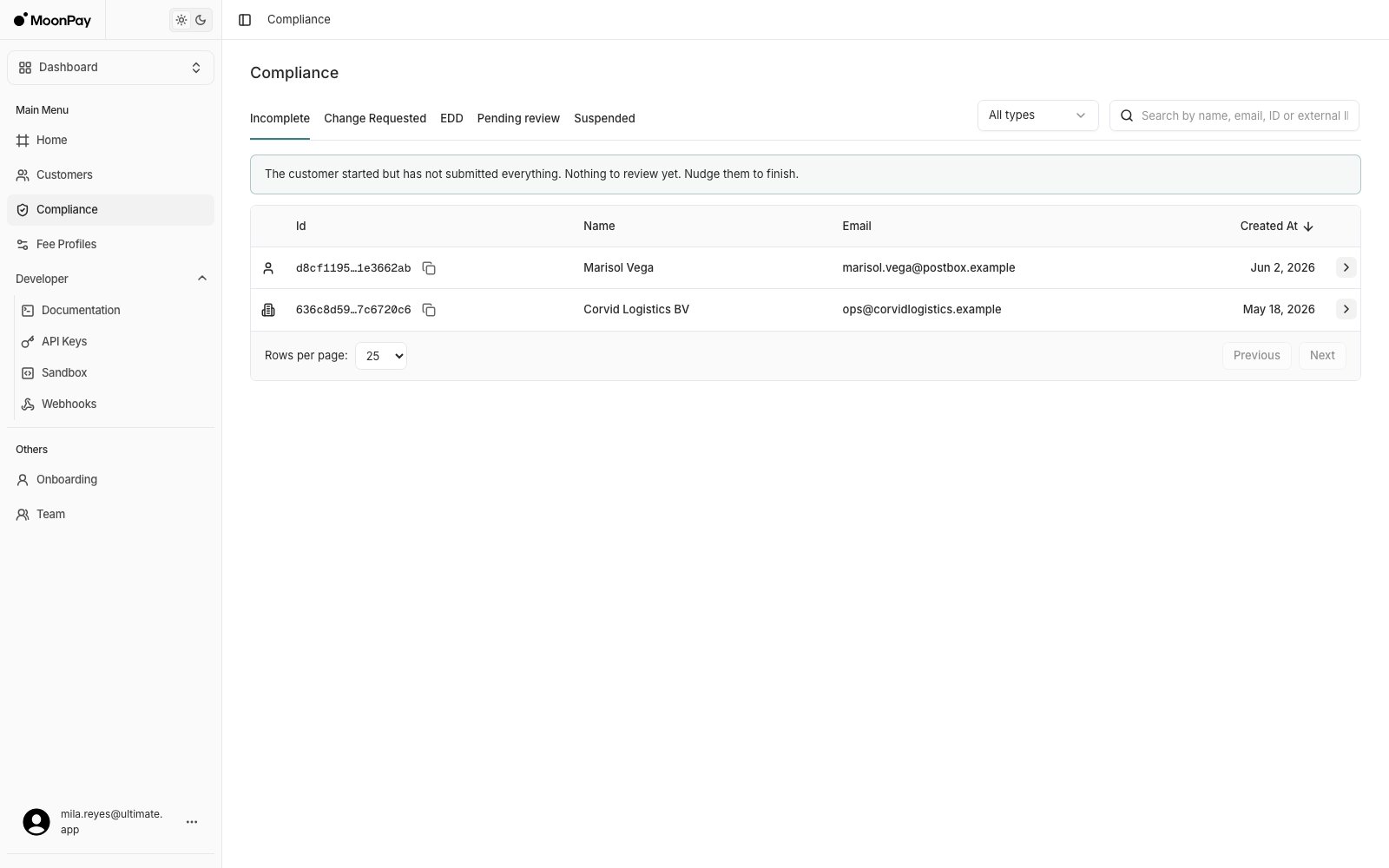Click the Created At sort arrow

1308,227
